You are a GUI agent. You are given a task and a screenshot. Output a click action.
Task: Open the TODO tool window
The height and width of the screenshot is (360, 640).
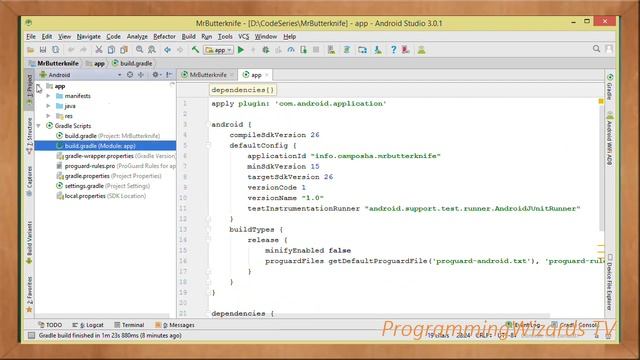(50, 325)
